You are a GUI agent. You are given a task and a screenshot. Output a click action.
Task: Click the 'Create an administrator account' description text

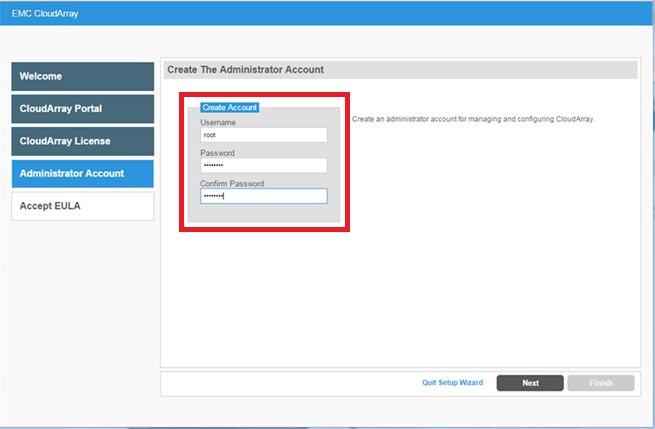(473, 119)
